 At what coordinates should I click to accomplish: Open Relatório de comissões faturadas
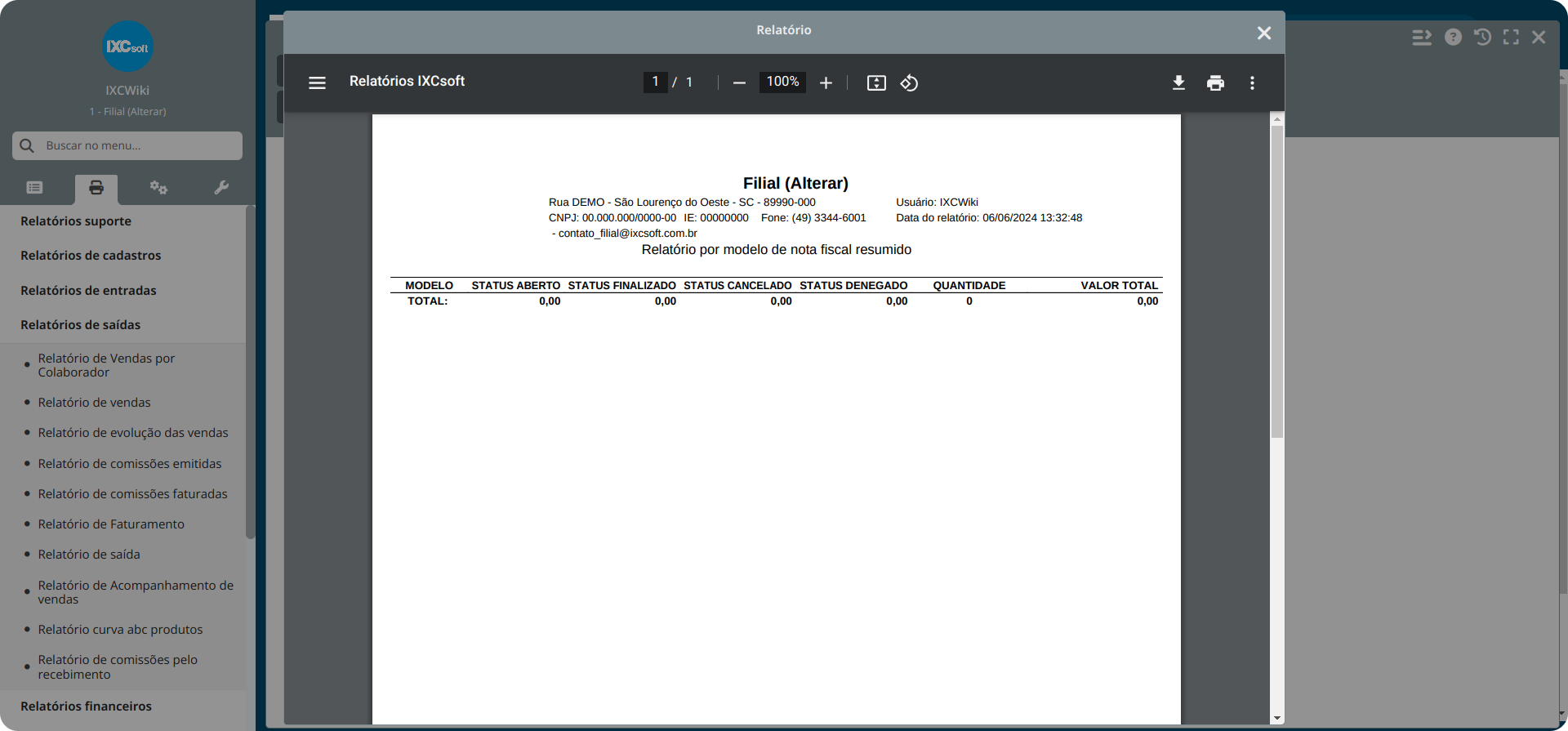click(x=132, y=494)
